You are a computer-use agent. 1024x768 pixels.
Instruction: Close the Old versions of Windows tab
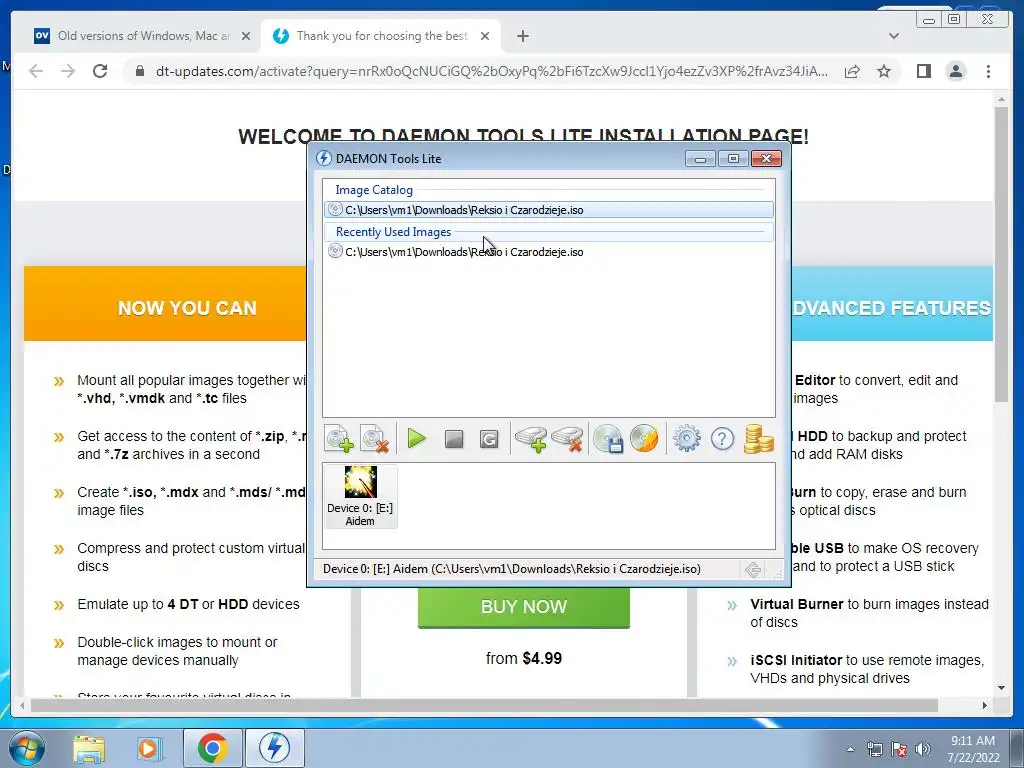pyautogui.click(x=246, y=36)
